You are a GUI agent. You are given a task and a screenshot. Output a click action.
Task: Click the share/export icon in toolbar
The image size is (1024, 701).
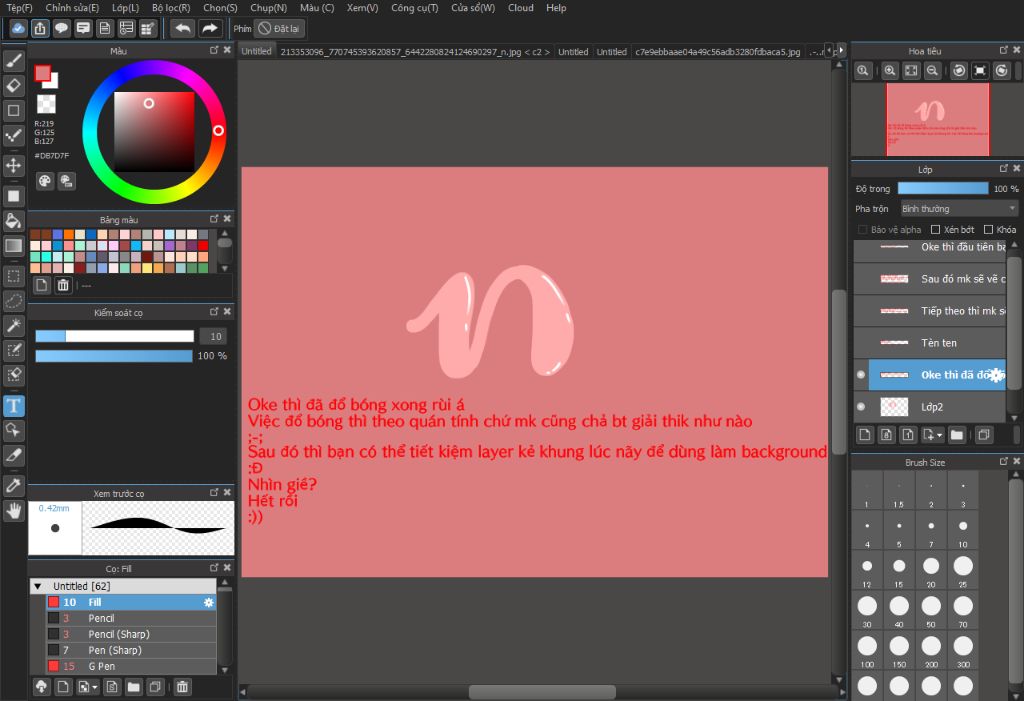click(40, 28)
